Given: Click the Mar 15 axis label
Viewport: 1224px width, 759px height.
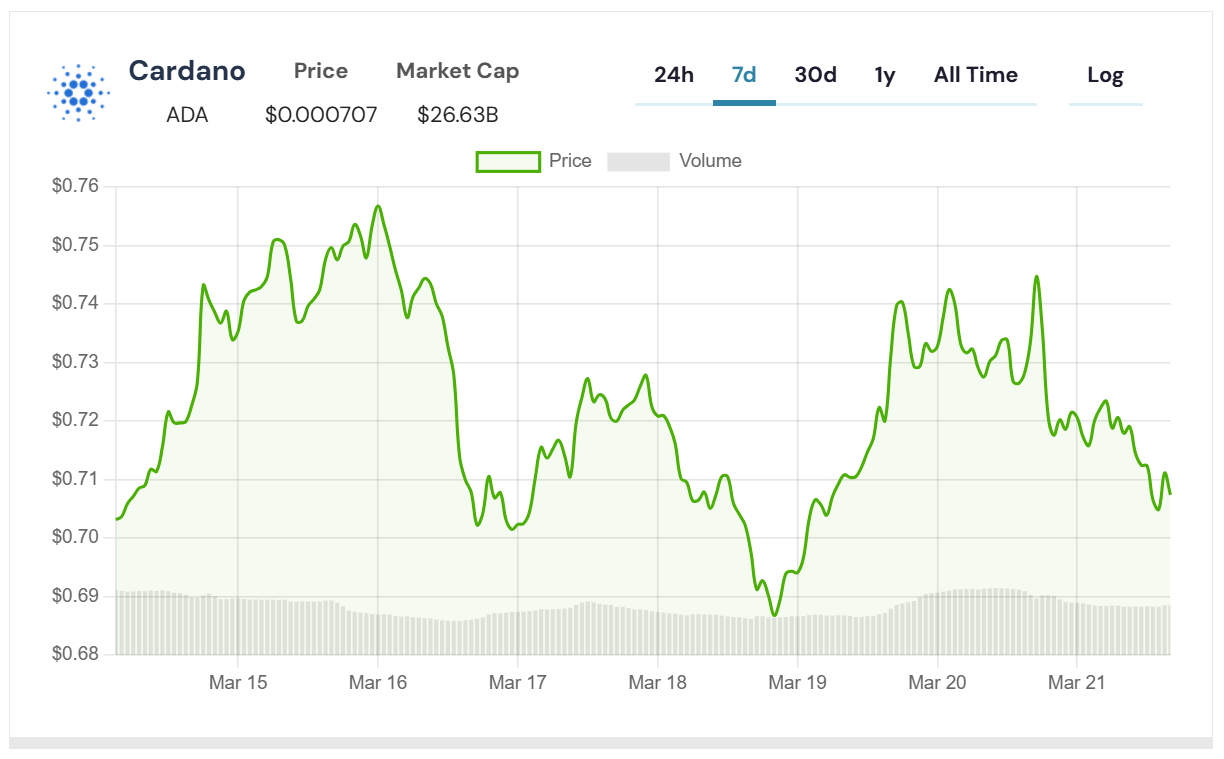Looking at the screenshot, I should (238, 683).
